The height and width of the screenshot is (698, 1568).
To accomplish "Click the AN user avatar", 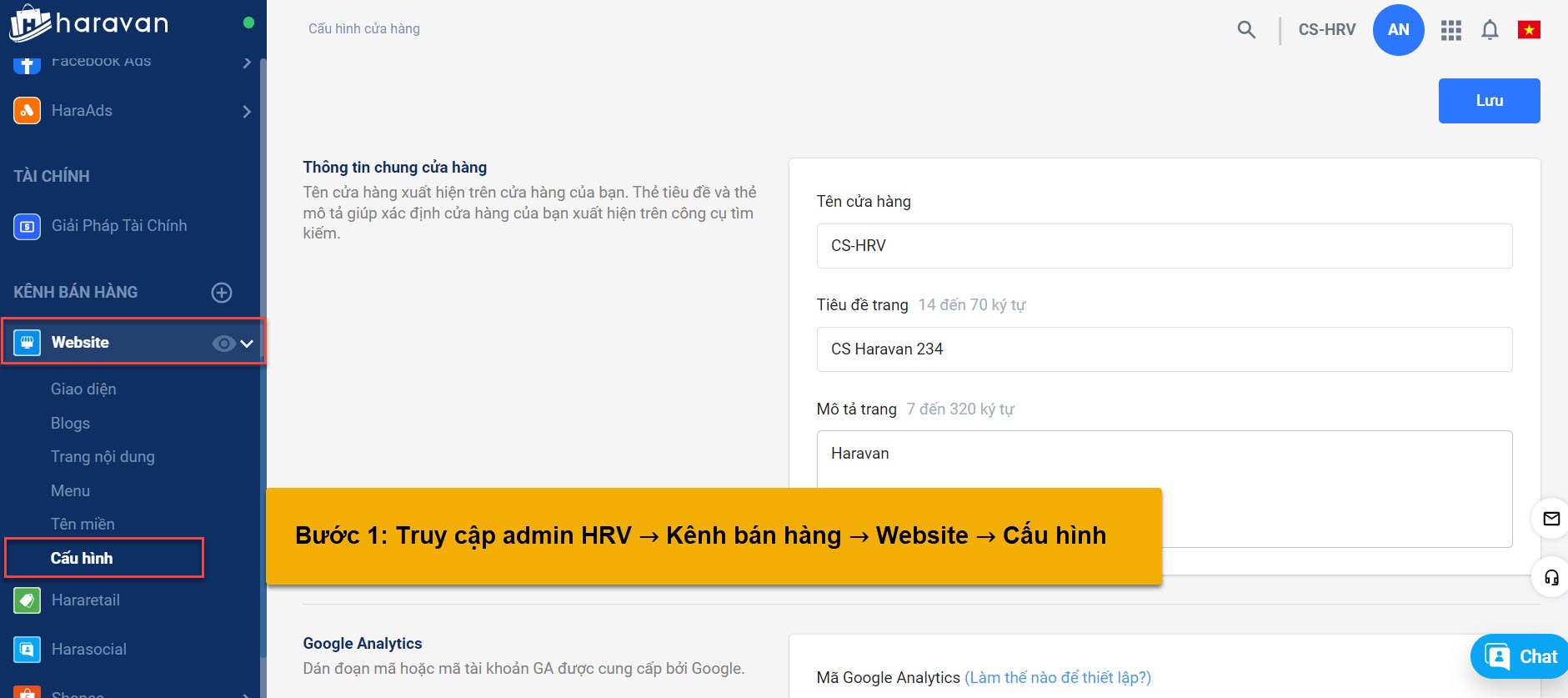I will click(1398, 30).
